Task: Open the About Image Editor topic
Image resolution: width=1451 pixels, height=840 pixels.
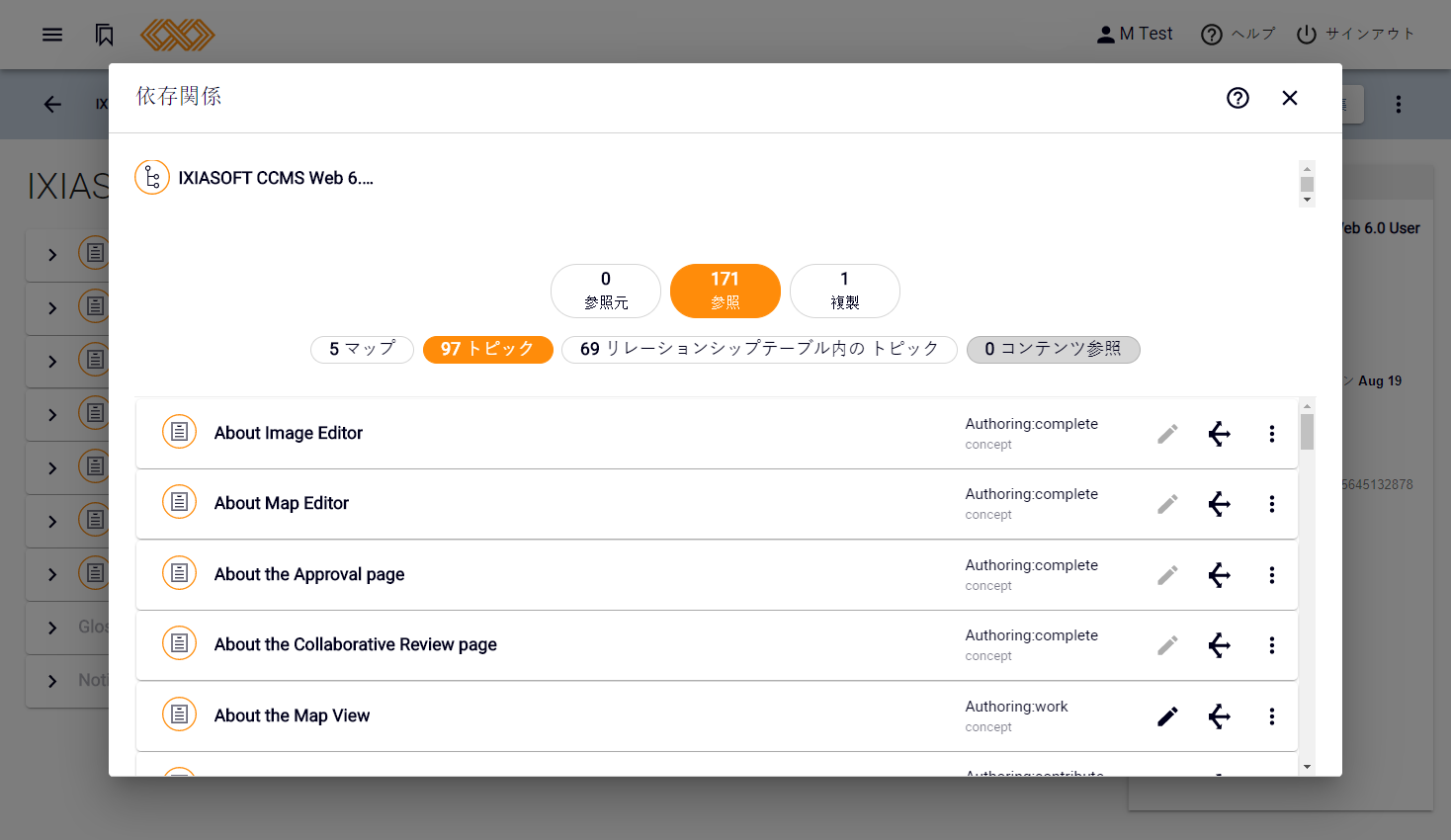Action: pyautogui.click(x=289, y=433)
